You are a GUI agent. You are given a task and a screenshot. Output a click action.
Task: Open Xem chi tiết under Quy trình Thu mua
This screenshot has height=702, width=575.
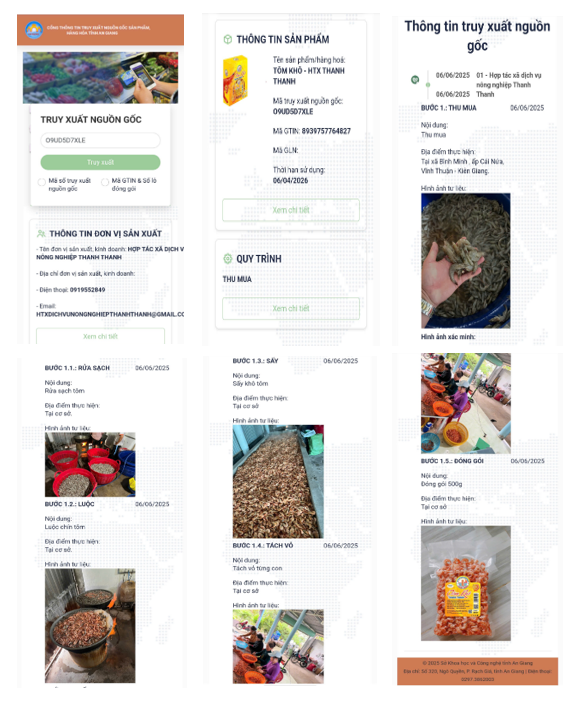coord(291,308)
